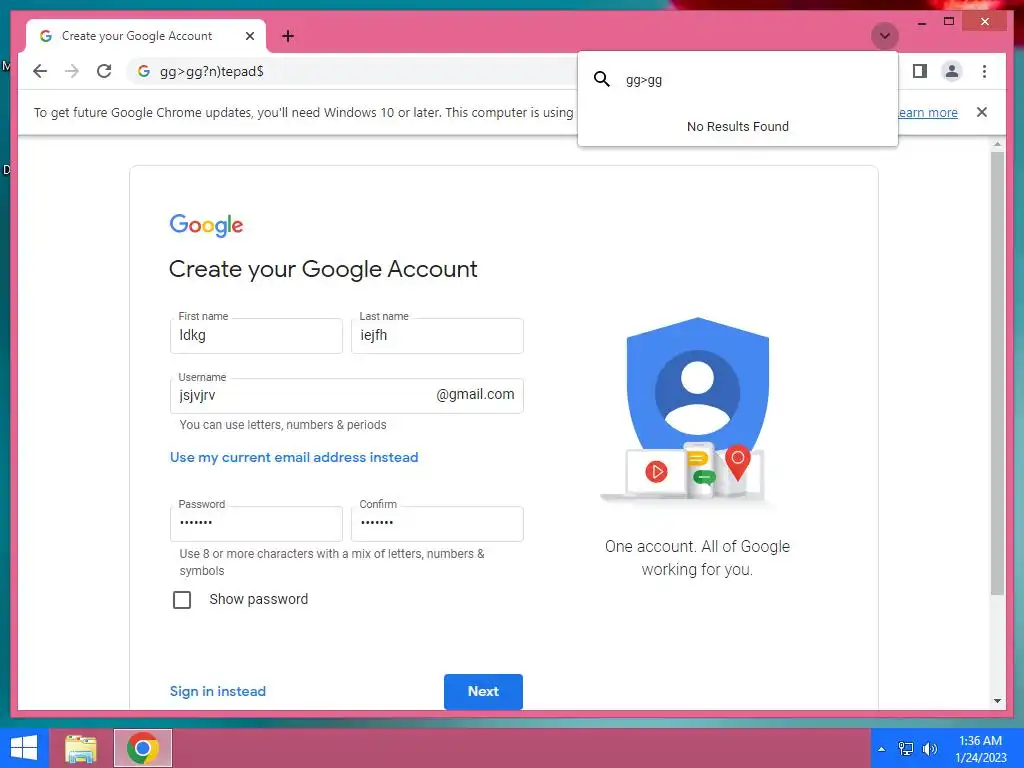Maximize the Chrome window
Image resolution: width=1024 pixels, height=768 pixels.
pos(949,22)
